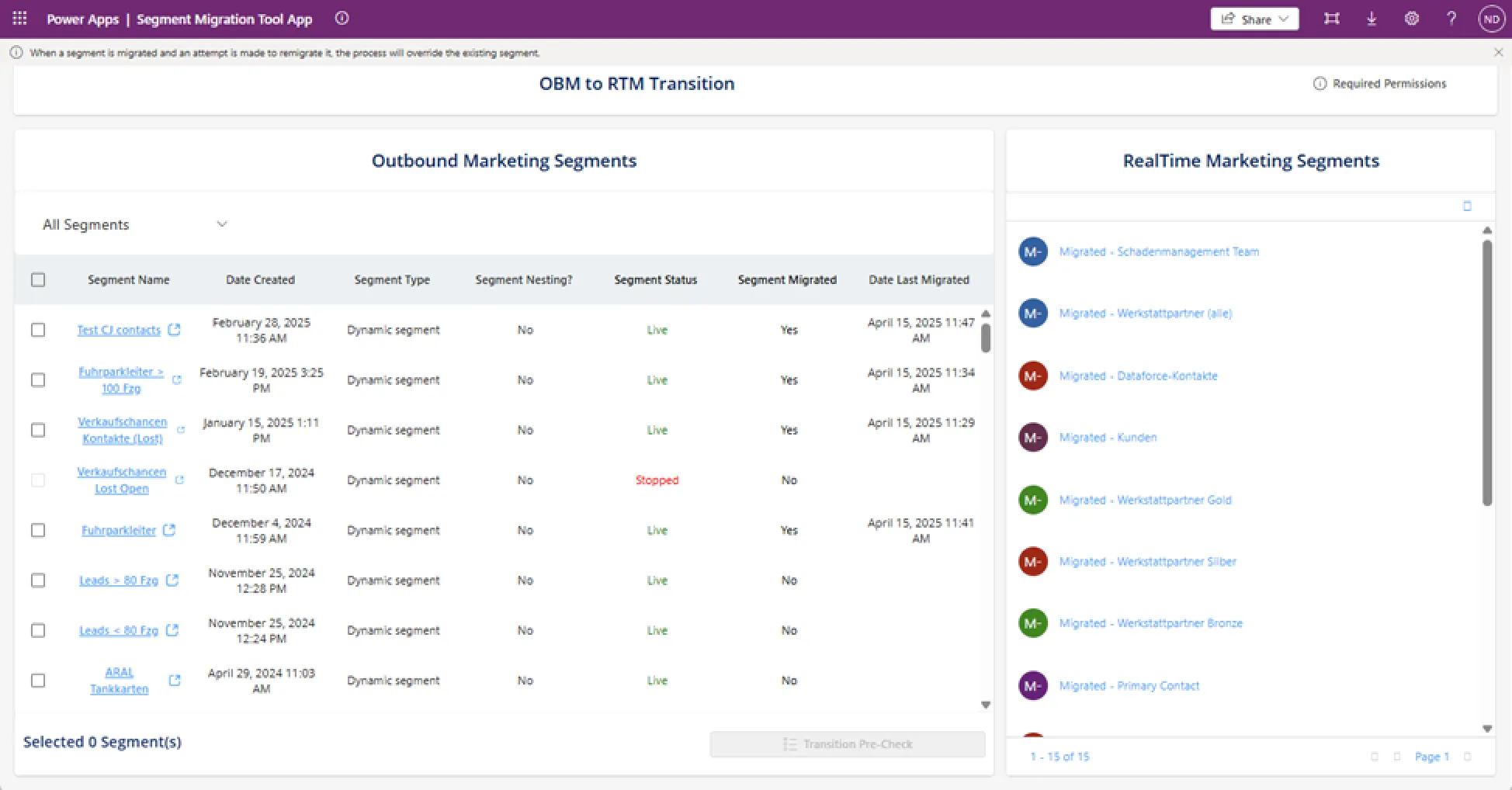Open the ARAL Tankkarten segment link
The width and height of the screenshot is (1512, 790).
pos(120,681)
